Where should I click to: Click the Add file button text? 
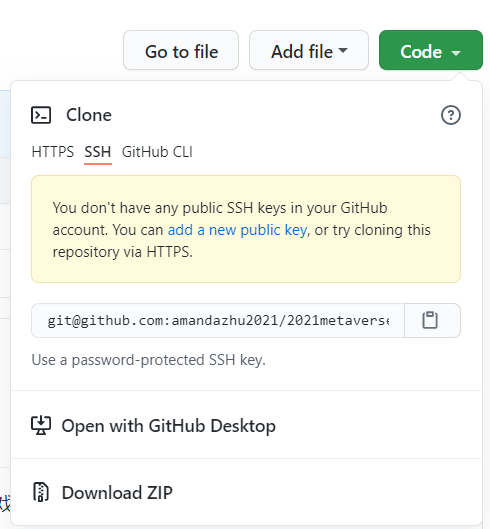click(x=302, y=52)
